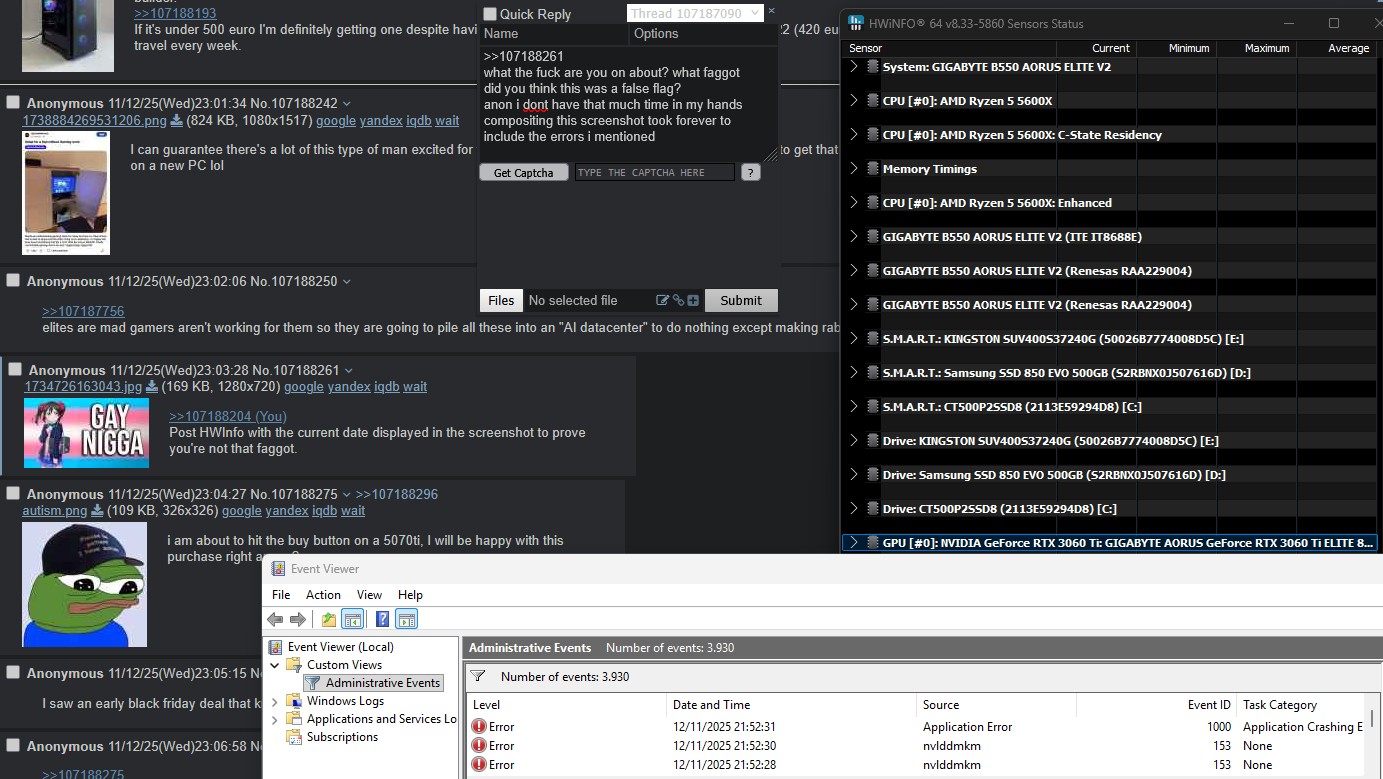Click the plus icon next to Submit
This screenshot has height=779, width=1383.
click(x=693, y=300)
